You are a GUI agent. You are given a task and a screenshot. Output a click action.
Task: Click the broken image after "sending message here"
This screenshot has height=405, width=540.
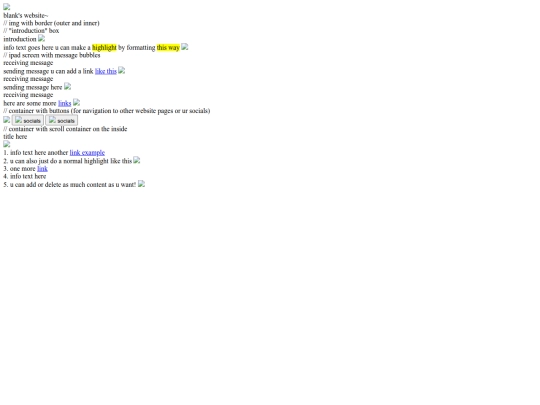68,86
